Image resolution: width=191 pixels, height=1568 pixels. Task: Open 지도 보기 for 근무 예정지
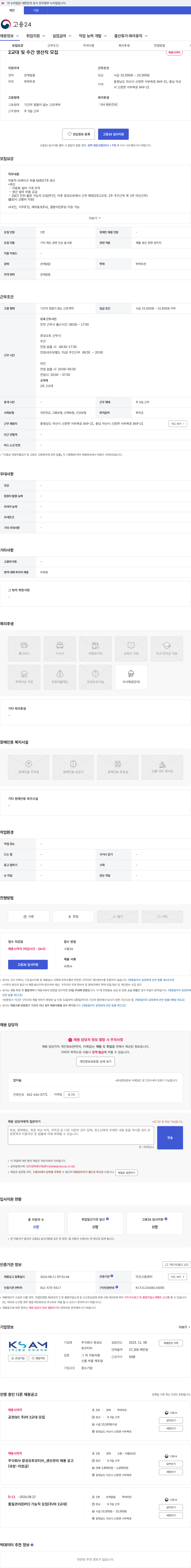pyautogui.click(x=178, y=424)
